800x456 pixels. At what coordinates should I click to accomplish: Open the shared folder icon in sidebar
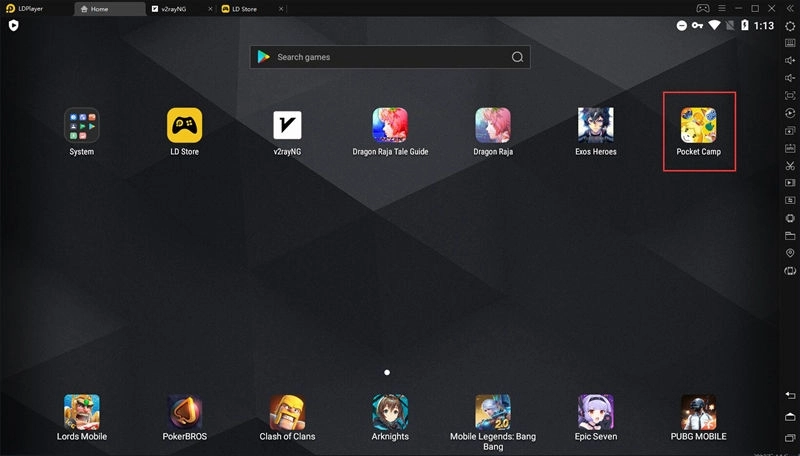[x=790, y=236]
